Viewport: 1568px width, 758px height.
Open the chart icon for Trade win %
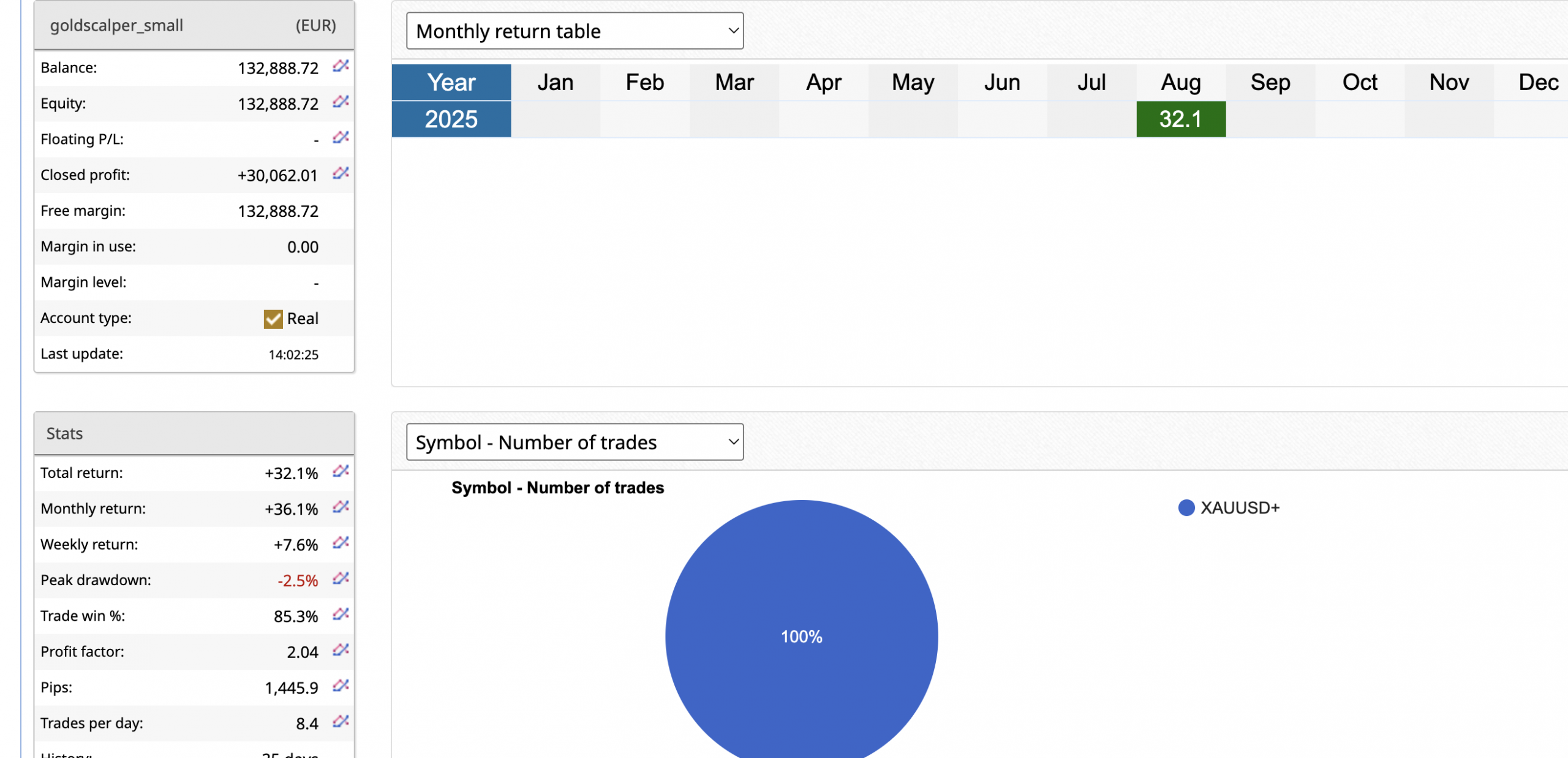click(x=341, y=614)
